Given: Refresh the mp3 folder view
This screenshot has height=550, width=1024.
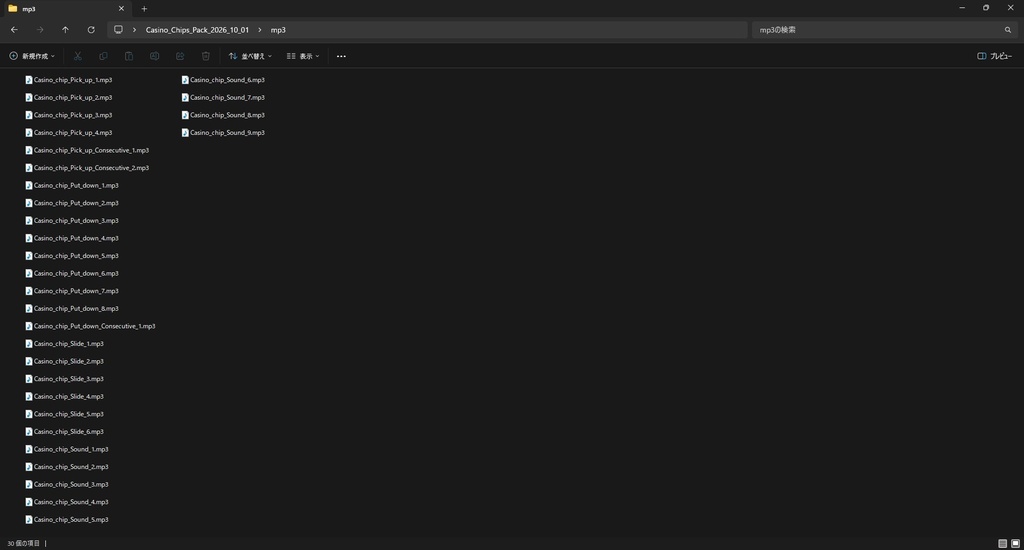Looking at the screenshot, I should pos(91,30).
